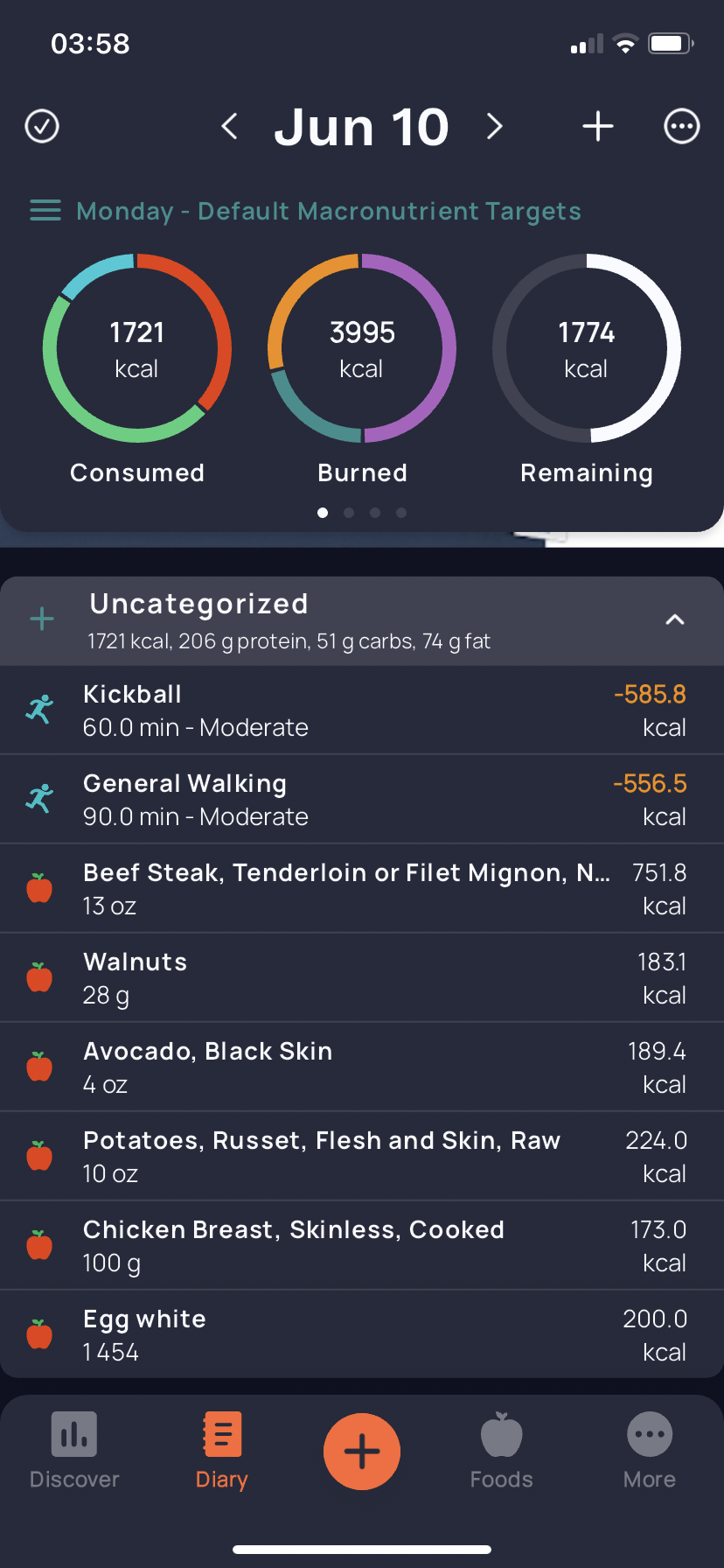The width and height of the screenshot is (724, 1568).
Task: Tap the orange add button in tab bar
Action: click(x=362, y=1452)
